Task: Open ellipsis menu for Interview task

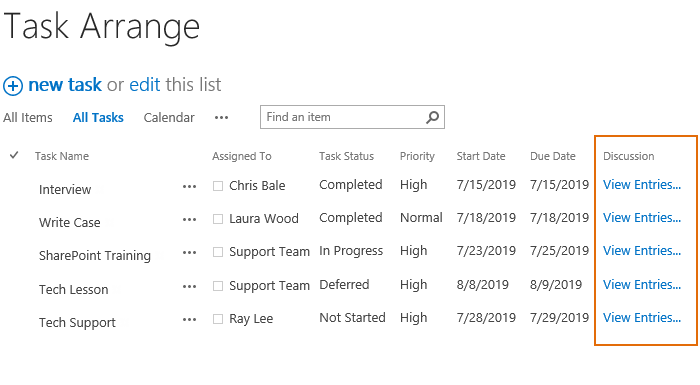Action: (189, 187)
